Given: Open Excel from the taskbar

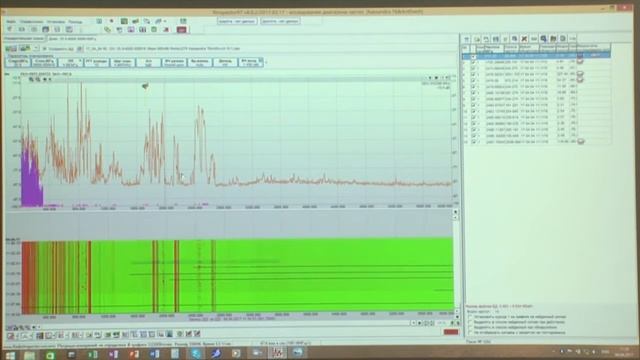Looking at the screenshot, I should [x=93, y=354].
